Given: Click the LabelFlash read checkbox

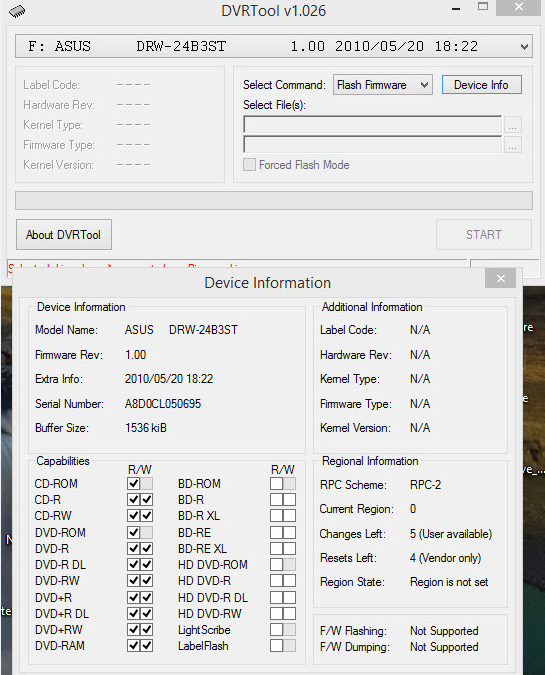Looking at the screenshot, I should pos(276,645).
